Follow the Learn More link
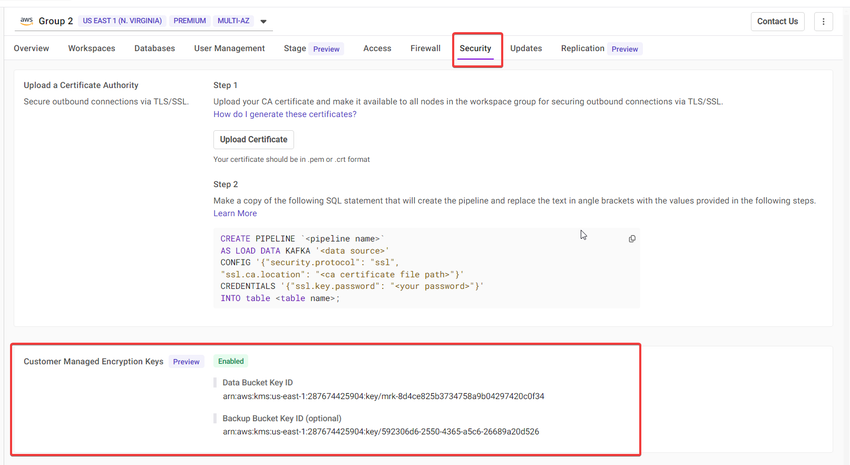Image resolution: width=850 pixels, height=465 pixels. click(x=235, y=213)
